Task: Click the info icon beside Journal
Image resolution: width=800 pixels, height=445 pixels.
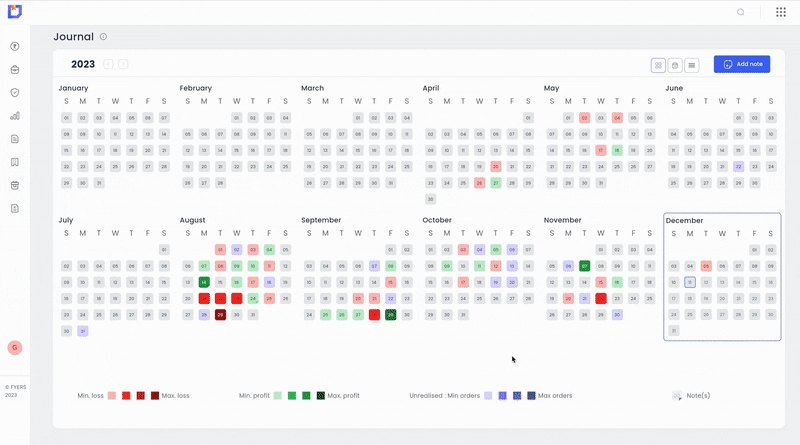Action: click(x=104, y=37)
